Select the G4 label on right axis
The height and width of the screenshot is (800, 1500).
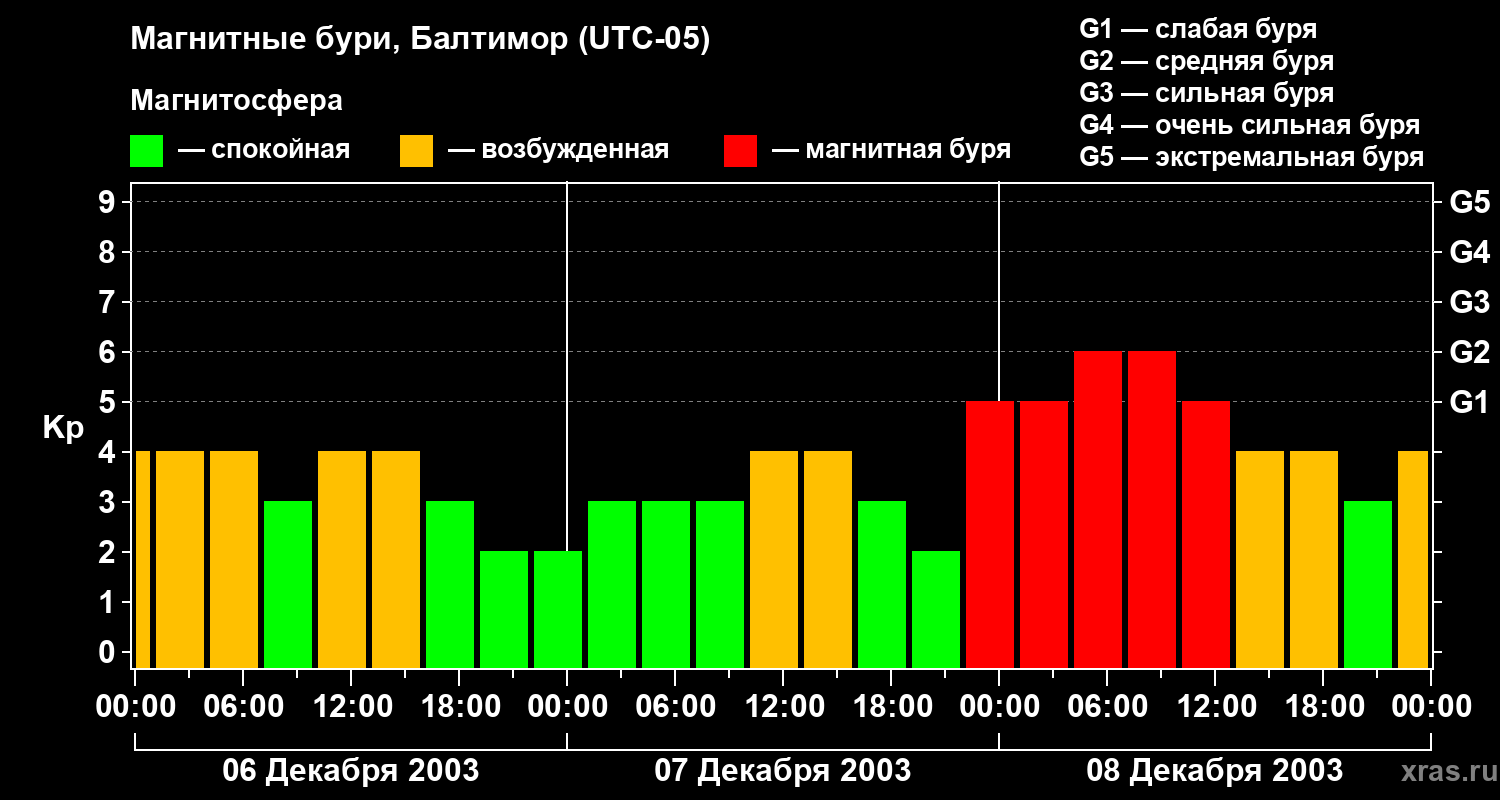(1469, 252)
